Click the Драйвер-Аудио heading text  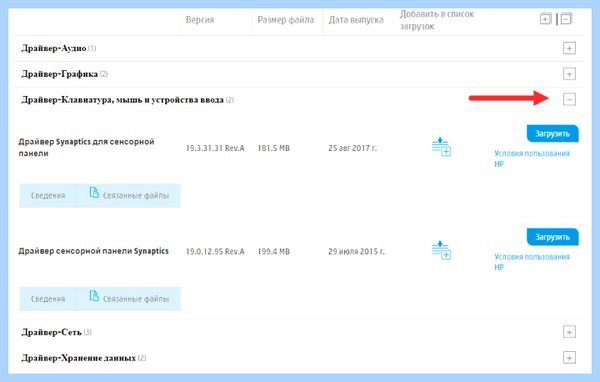coord(54,48)
